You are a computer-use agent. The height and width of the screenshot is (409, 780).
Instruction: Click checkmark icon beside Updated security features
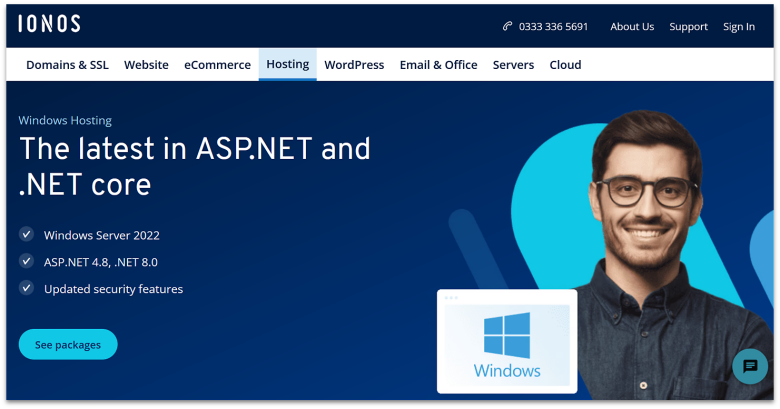tap(27, 289)
